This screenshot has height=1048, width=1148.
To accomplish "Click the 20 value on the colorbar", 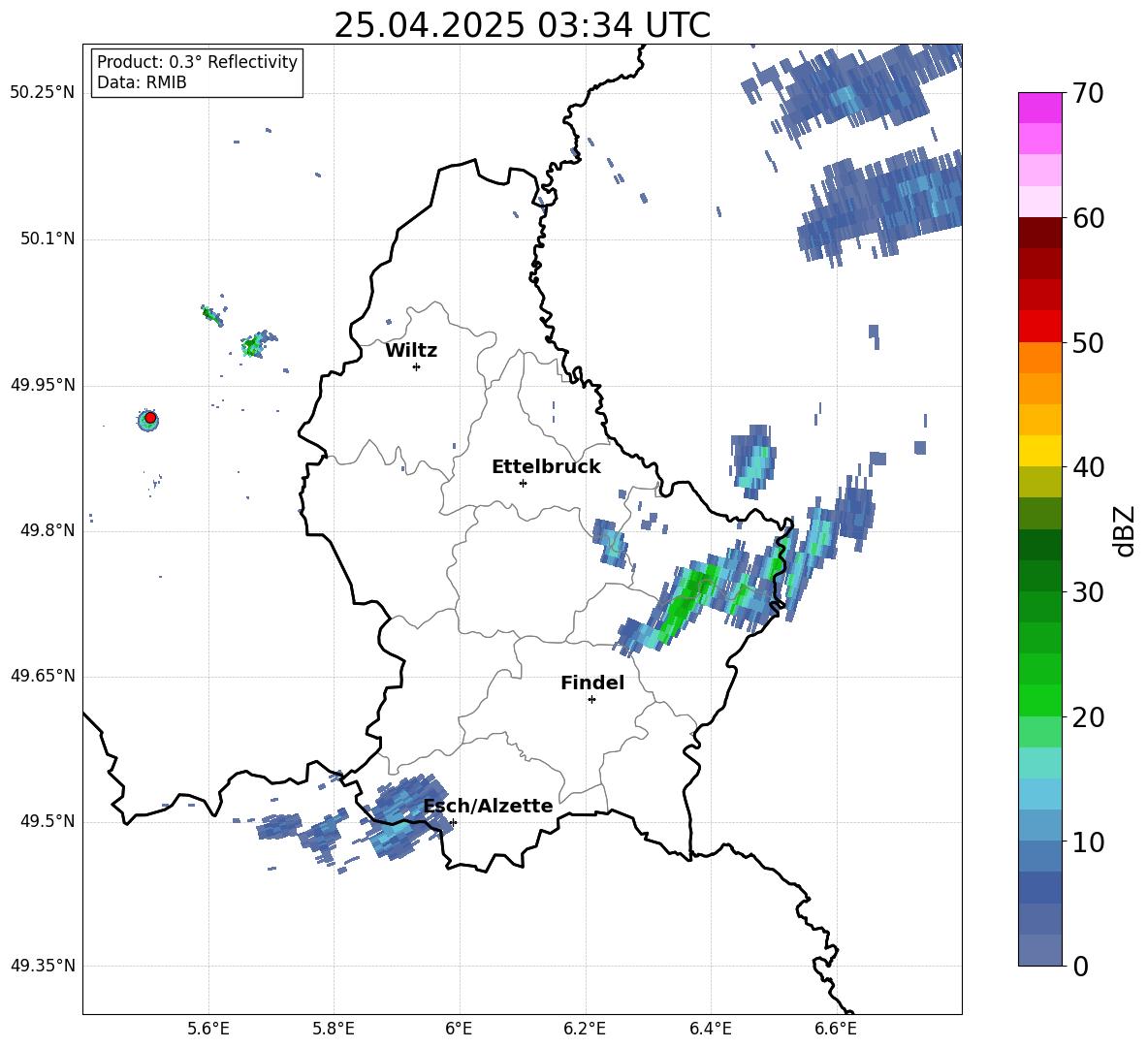I will pyautogui.click(x=1088, y=717).
